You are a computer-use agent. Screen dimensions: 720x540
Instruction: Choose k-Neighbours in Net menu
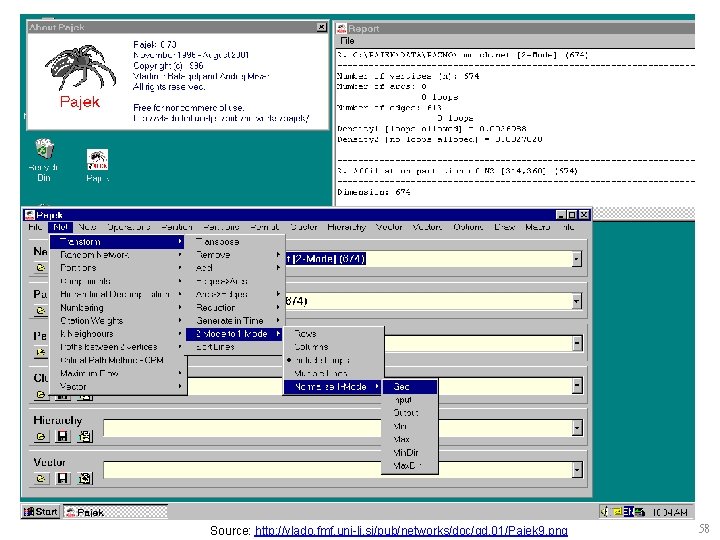[118, 334]
